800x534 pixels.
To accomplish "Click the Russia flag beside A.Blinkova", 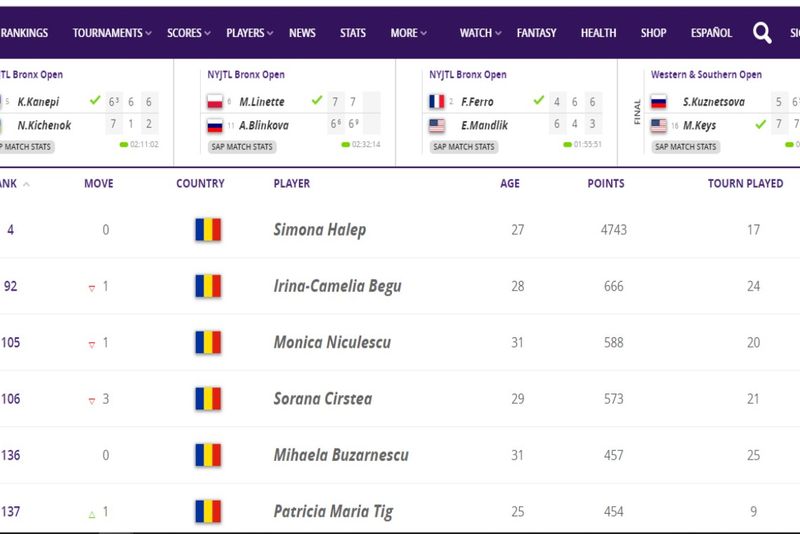I will point(215,126).
